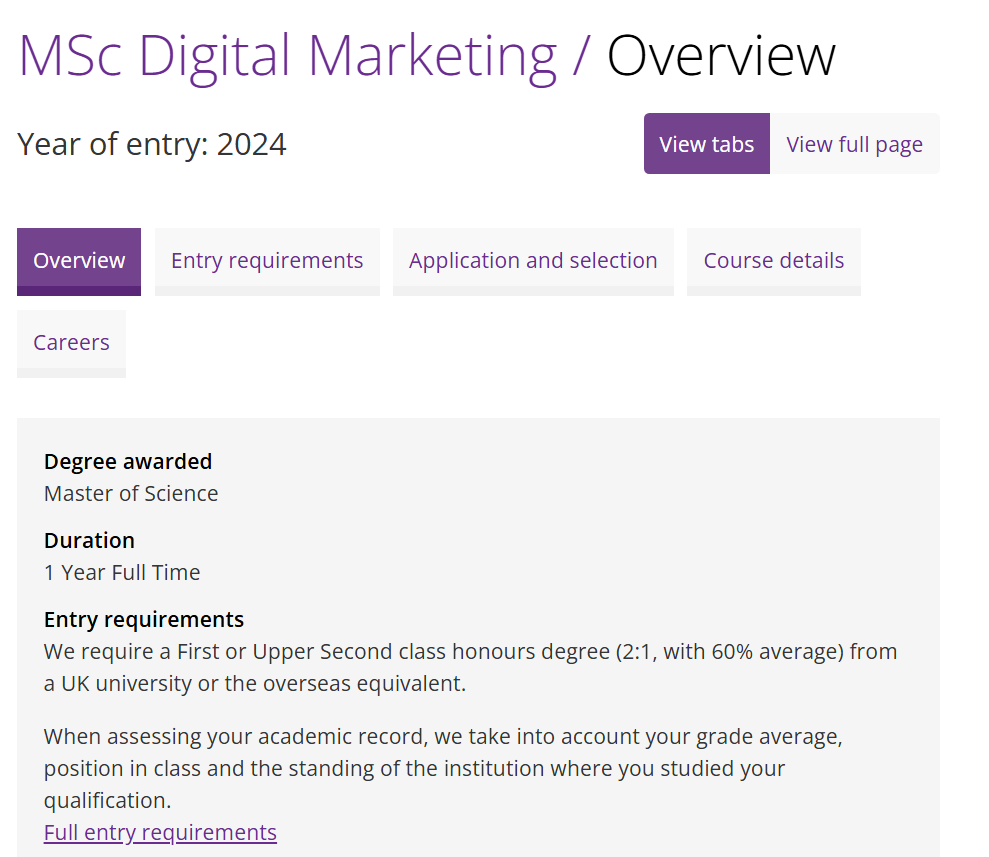
Task: Open the Careers tab
Action: pos(71,343)
